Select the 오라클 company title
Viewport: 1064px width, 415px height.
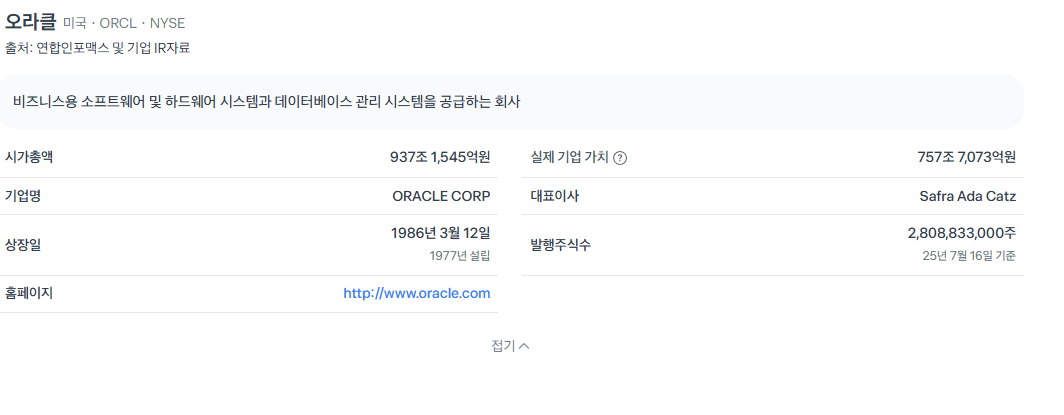pyautogui.click(x=31, y=22)
